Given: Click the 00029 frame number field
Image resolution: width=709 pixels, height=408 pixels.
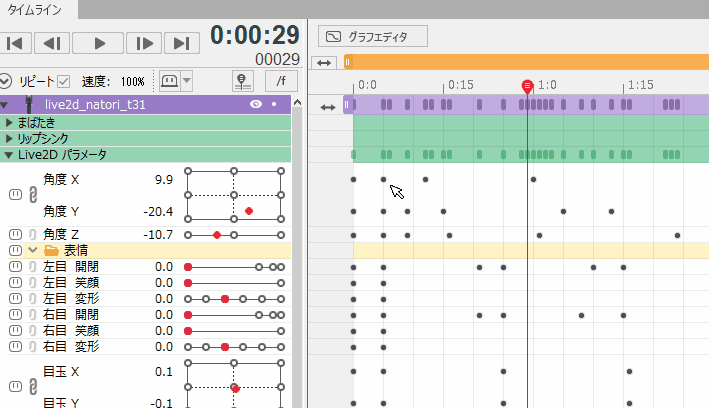Looking at the screenshot, I should (x=277, y=59).
